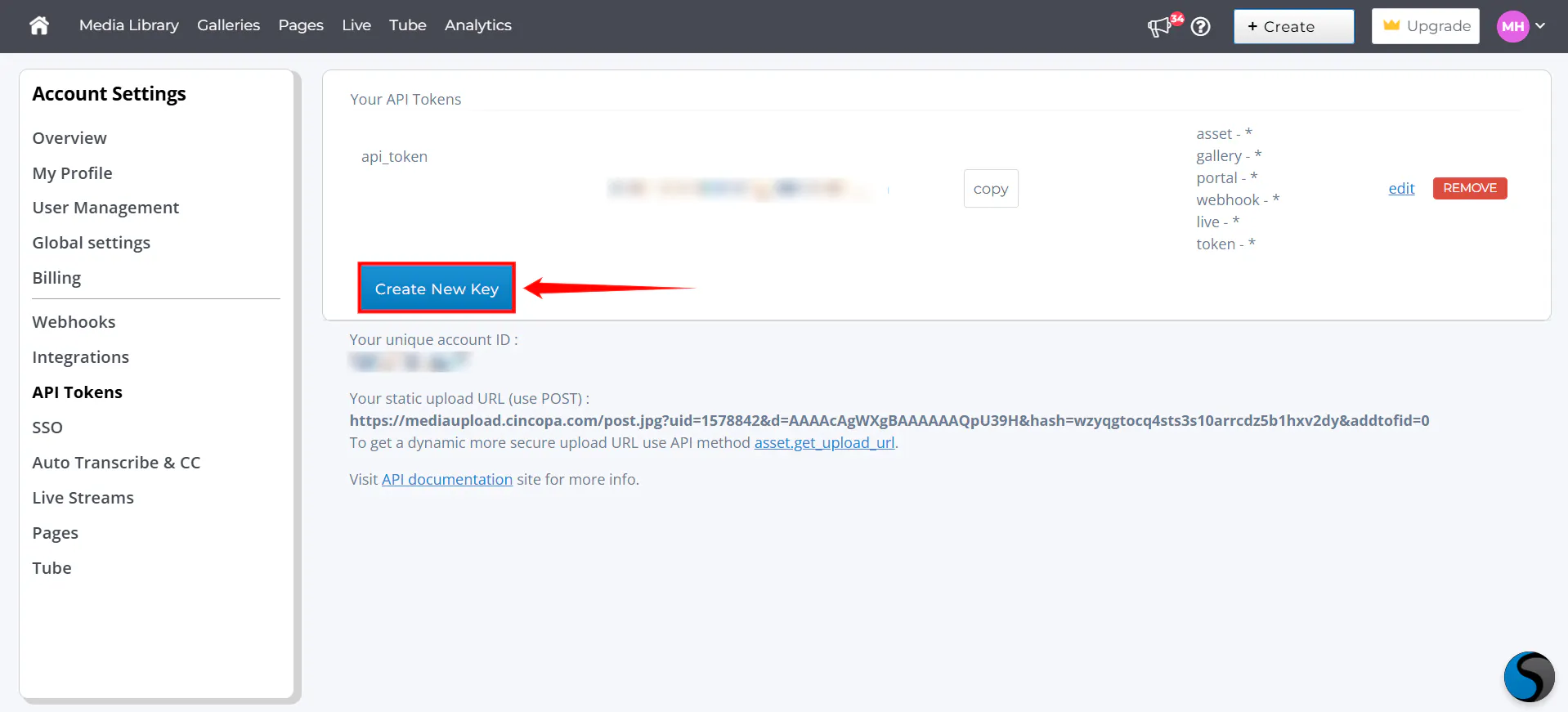Open the asset.get_upload_url method link
The height and width of the screenshot is (712, 1568).
[x=825, y=443]
